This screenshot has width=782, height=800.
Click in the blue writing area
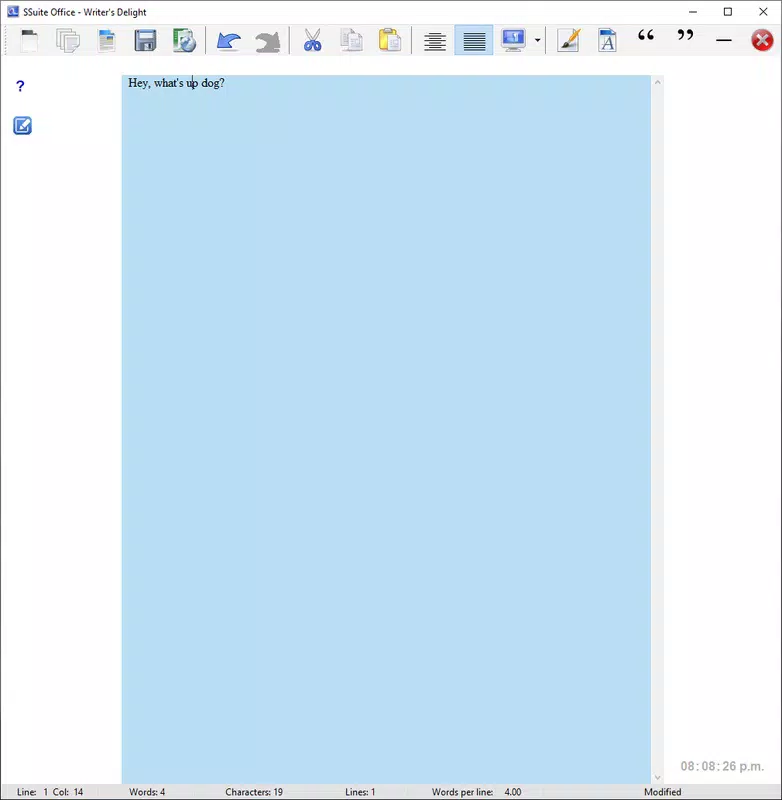pyautogui.click(x=386, y=429)
